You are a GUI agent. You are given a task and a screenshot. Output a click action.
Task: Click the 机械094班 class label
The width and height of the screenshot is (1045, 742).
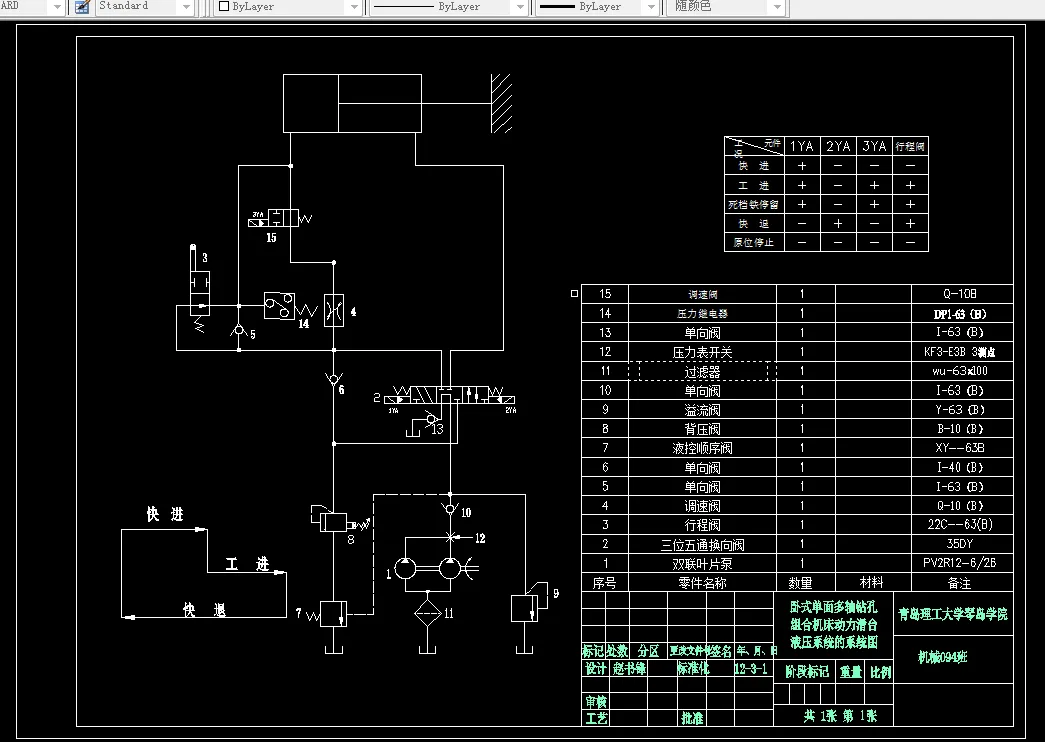click(942, 657)
